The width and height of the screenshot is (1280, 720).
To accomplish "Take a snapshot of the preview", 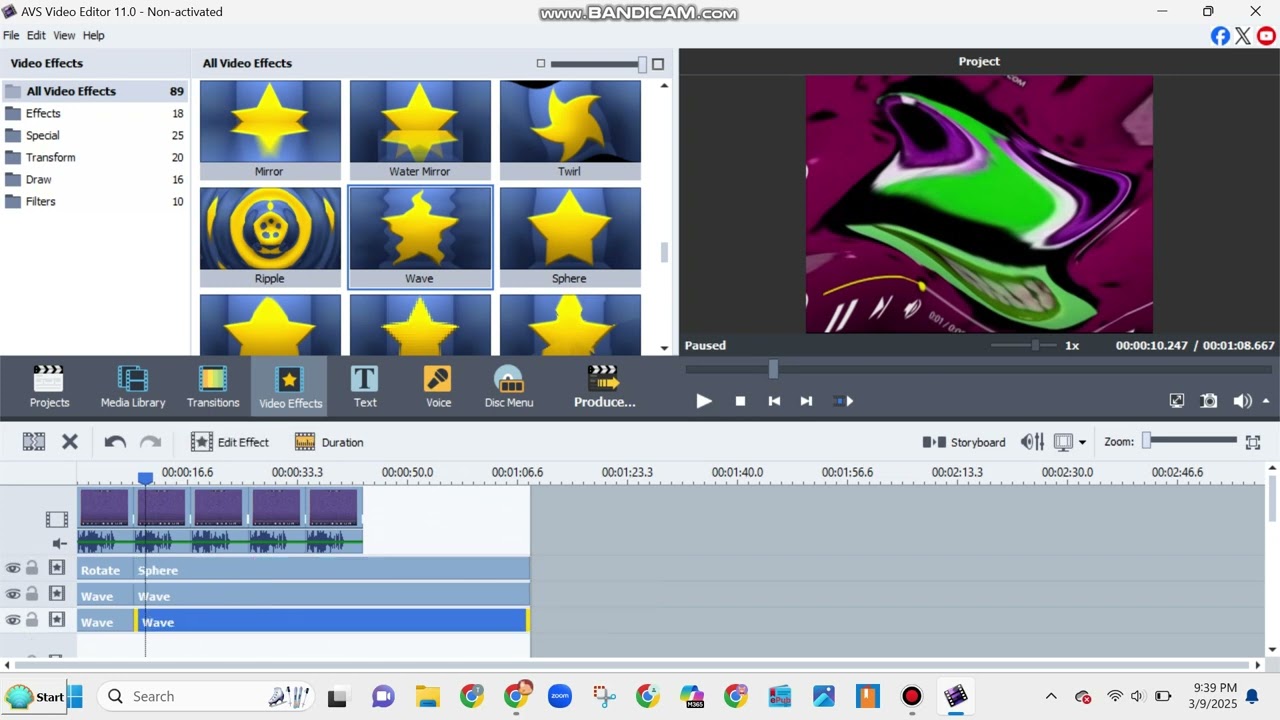I will pos(1209,401).
